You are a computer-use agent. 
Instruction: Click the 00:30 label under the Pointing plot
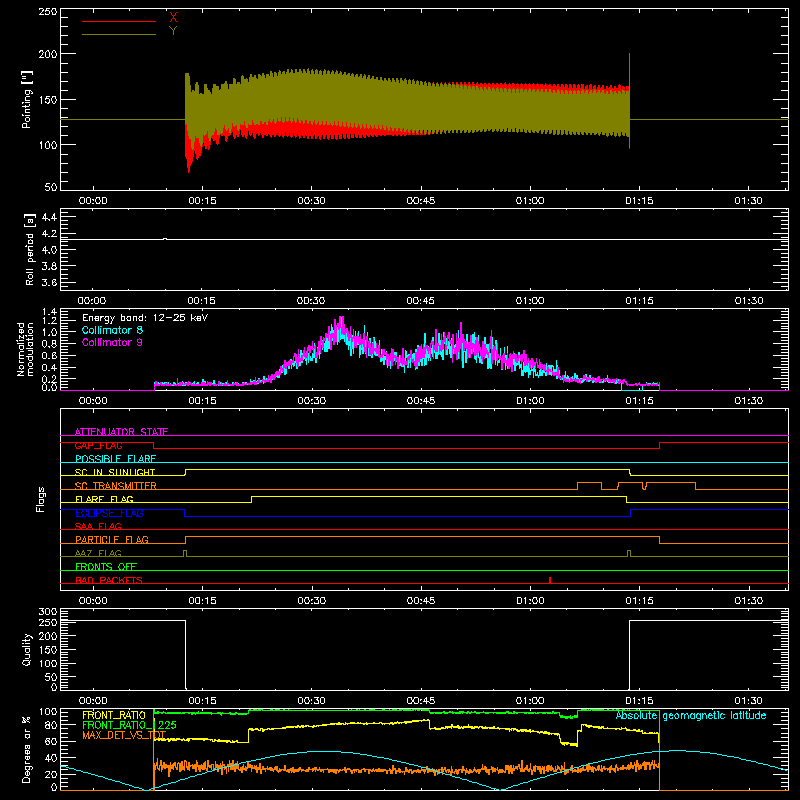pos(311,201)
